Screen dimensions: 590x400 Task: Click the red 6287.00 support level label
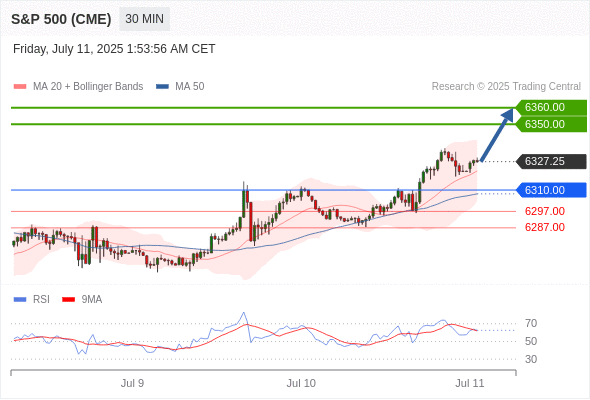(x=544, y=227)
